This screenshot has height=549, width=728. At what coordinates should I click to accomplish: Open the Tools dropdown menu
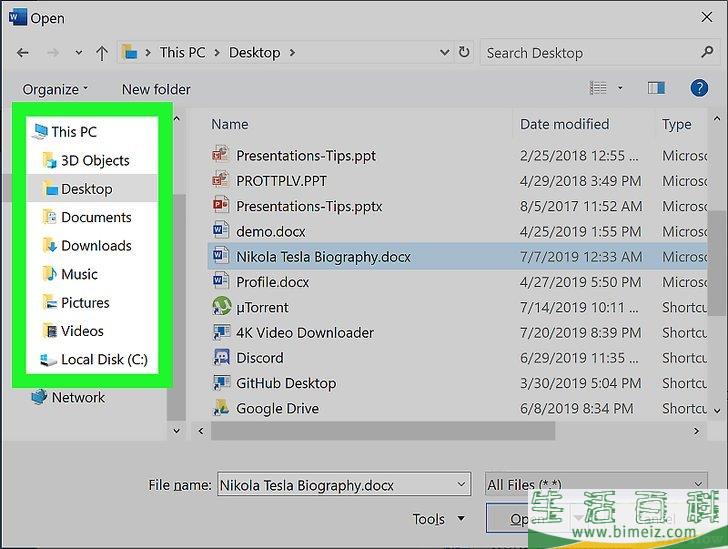pyautogui.click(x=438, y=519)
